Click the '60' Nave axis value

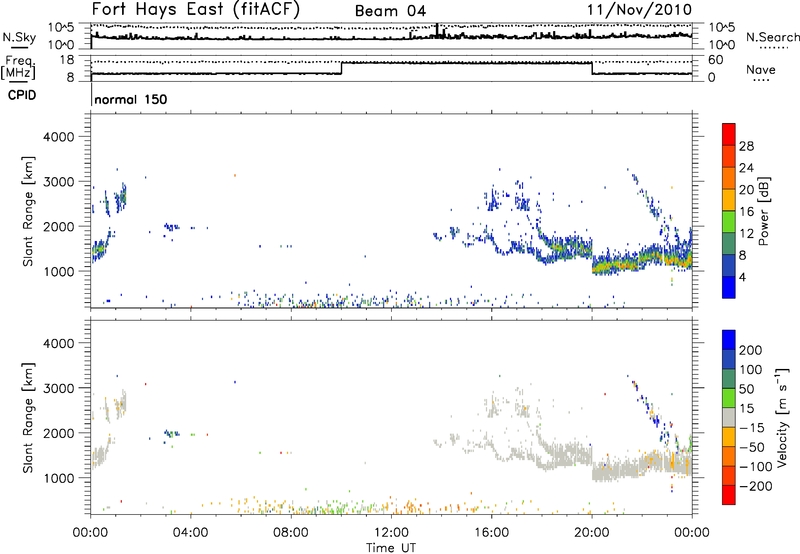(715, 60)
